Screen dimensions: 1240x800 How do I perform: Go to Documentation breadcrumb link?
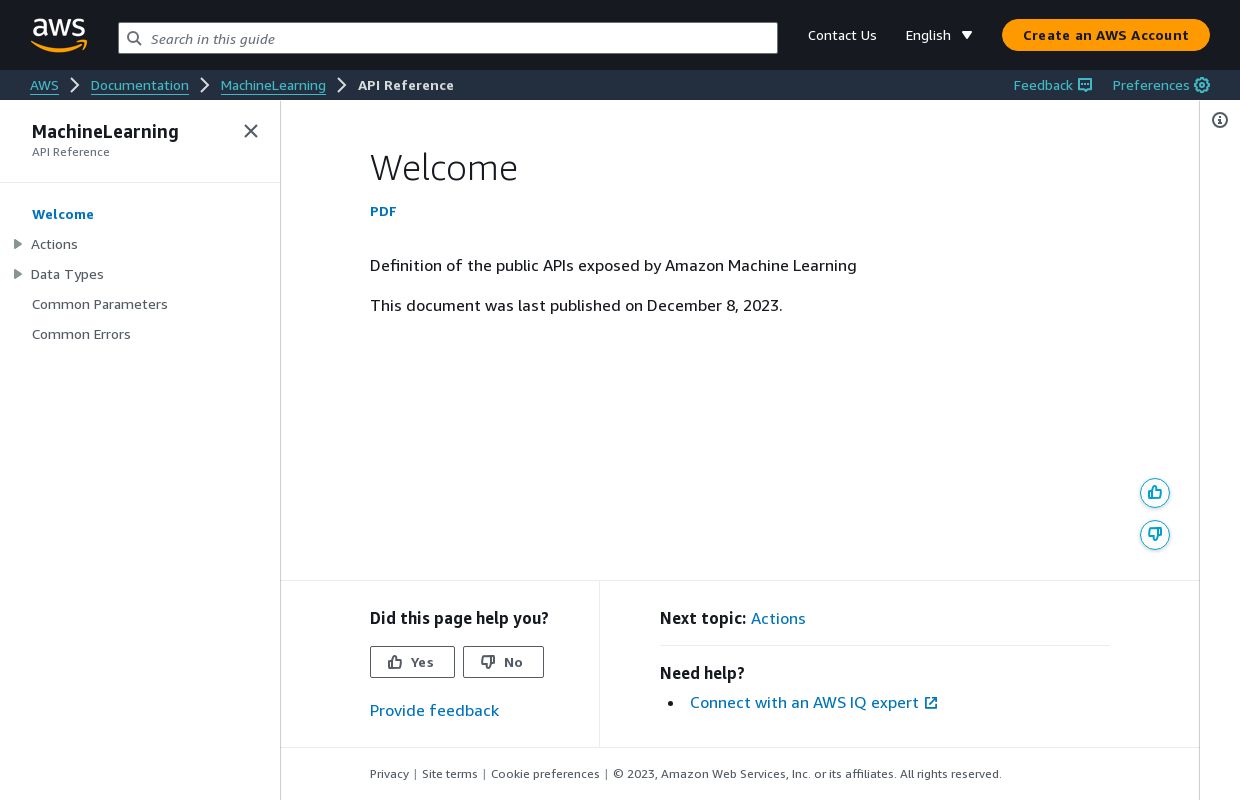[x=140, y=85]
